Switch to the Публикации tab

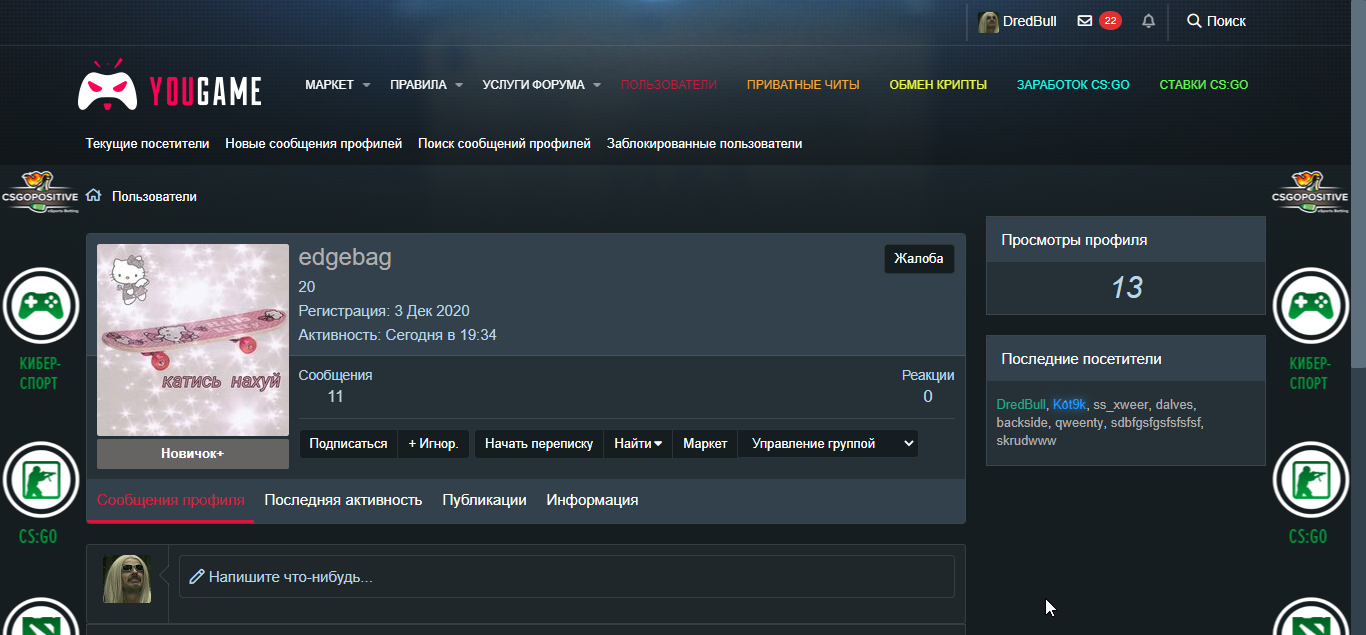[485, 500]
